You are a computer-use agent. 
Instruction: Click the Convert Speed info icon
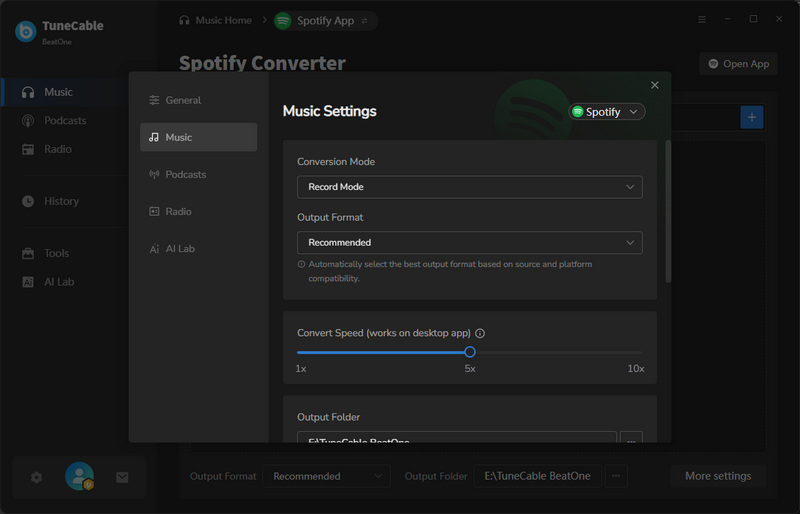(x=480, y=333)
